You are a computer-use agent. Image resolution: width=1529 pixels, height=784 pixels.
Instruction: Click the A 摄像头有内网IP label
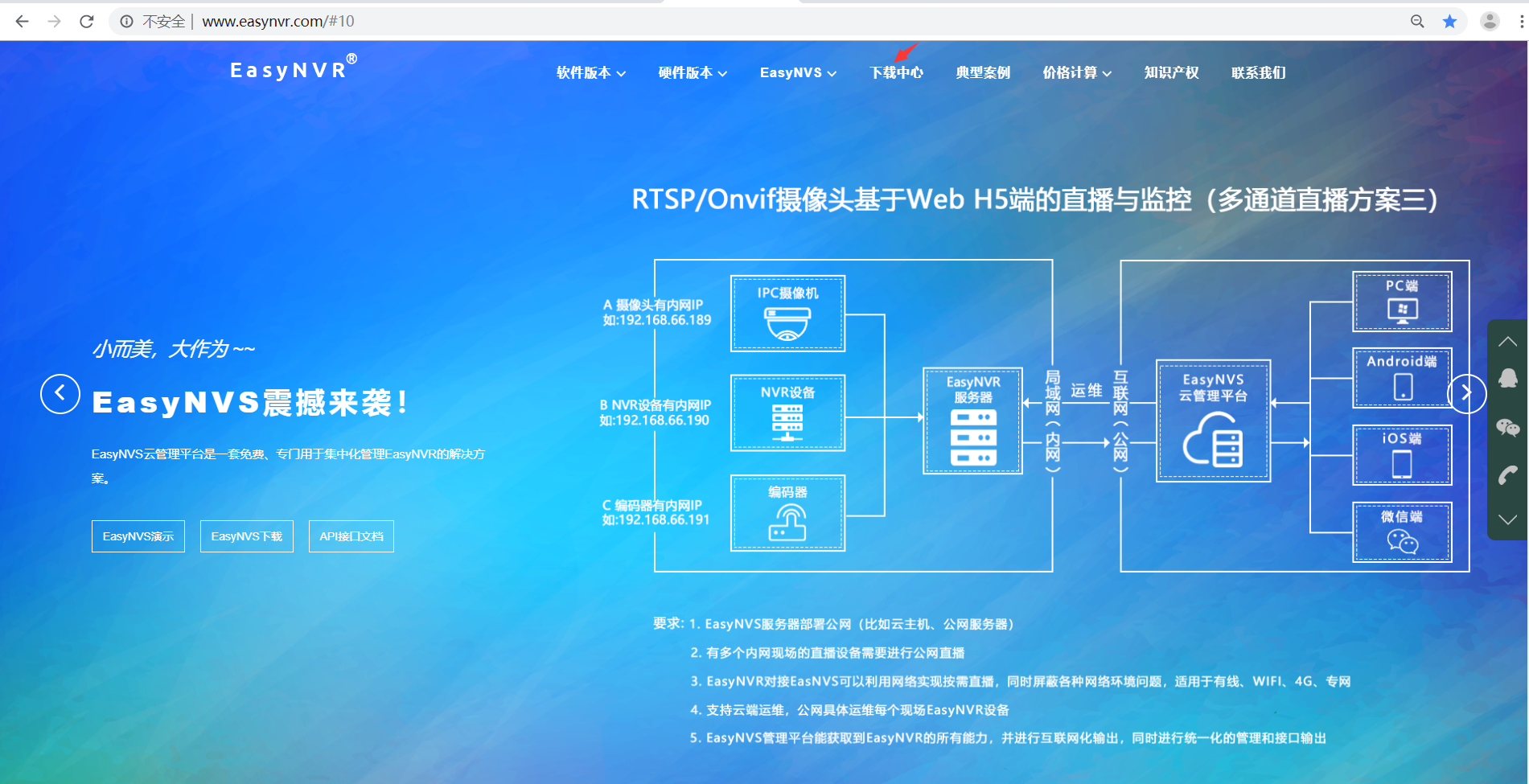657,313
